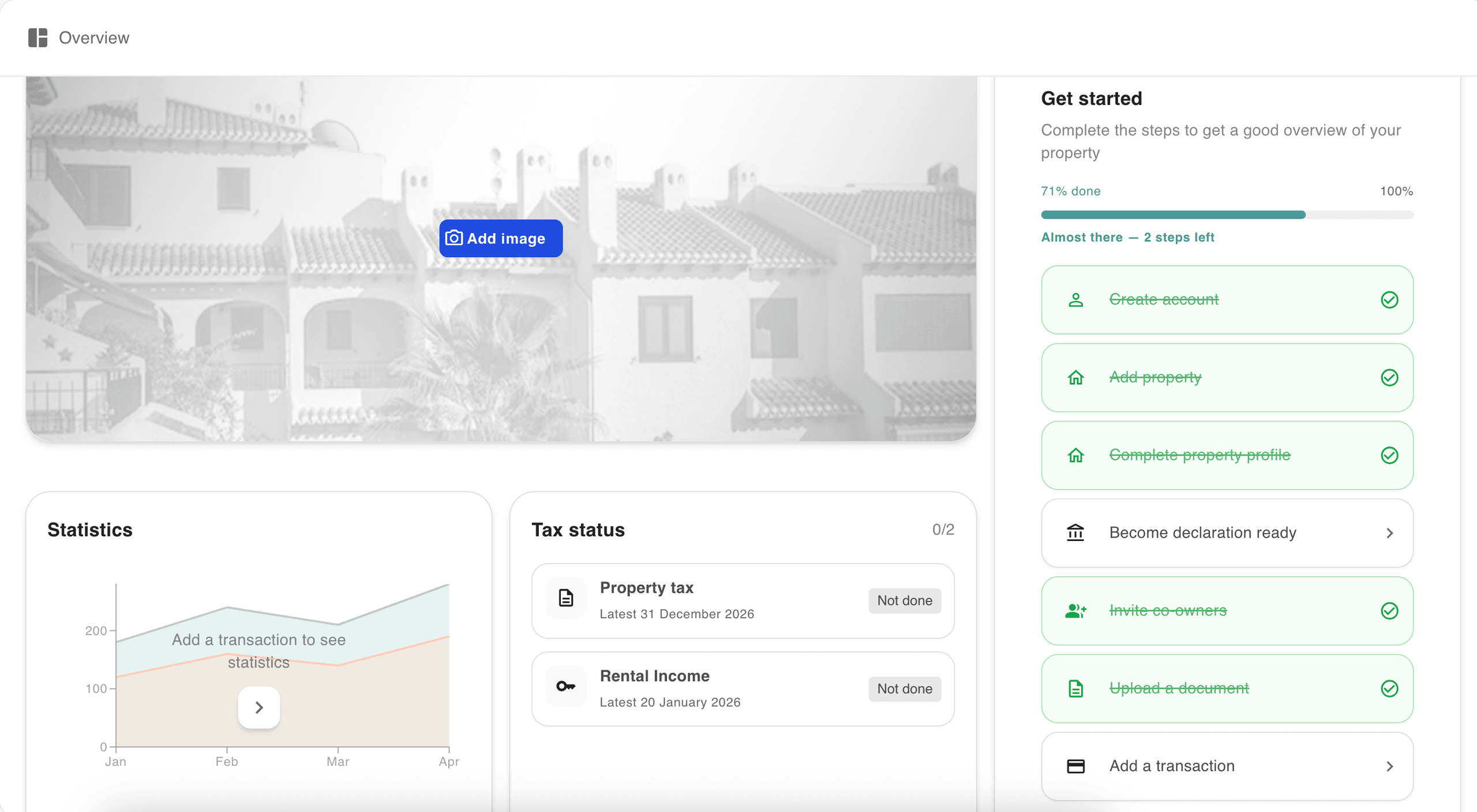Click the add-person icon on Invite co-owners
1477x812 pixels.
coord(1075,610)
